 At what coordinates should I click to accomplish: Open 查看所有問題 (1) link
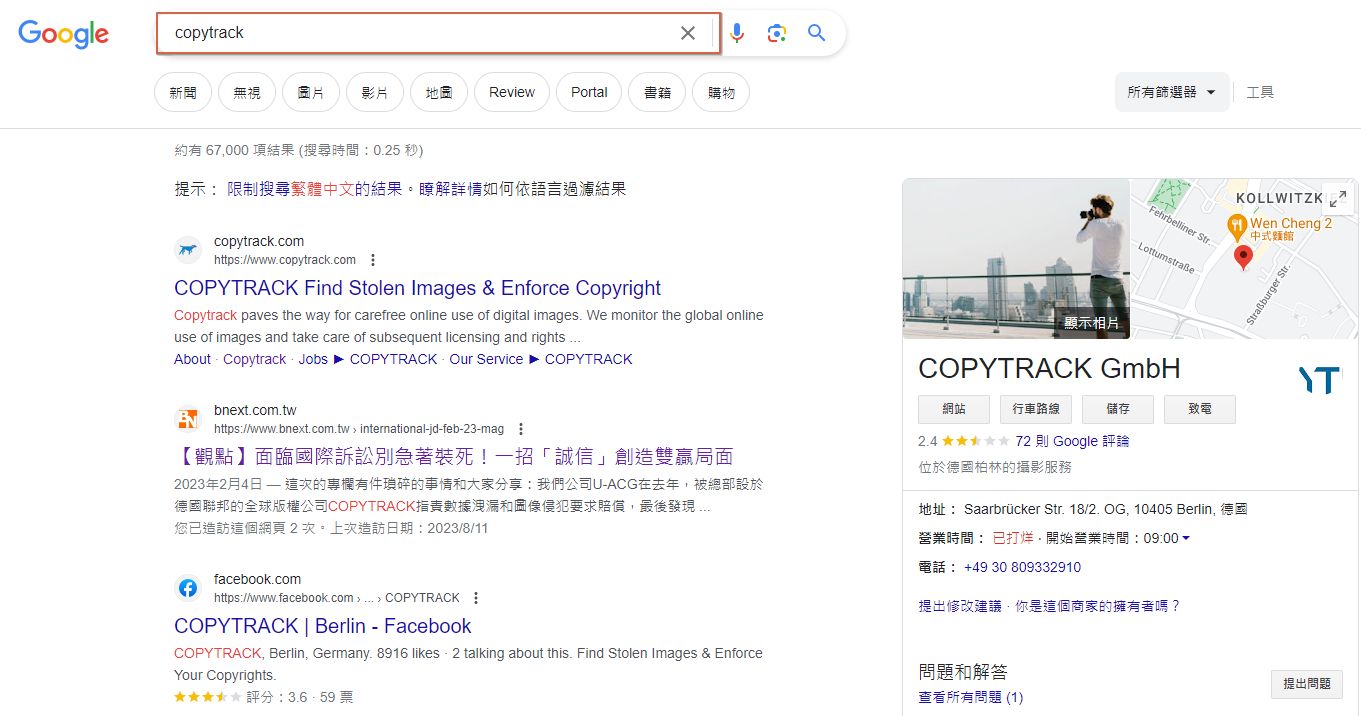pyautogui.click(x=971, y=697)
